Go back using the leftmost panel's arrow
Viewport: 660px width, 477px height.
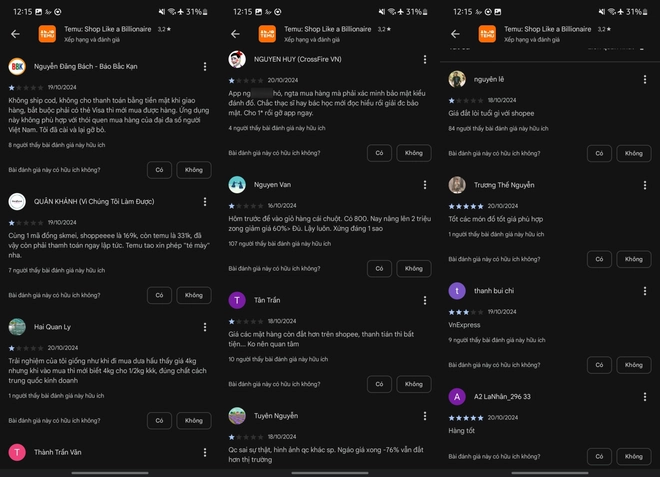15,33
